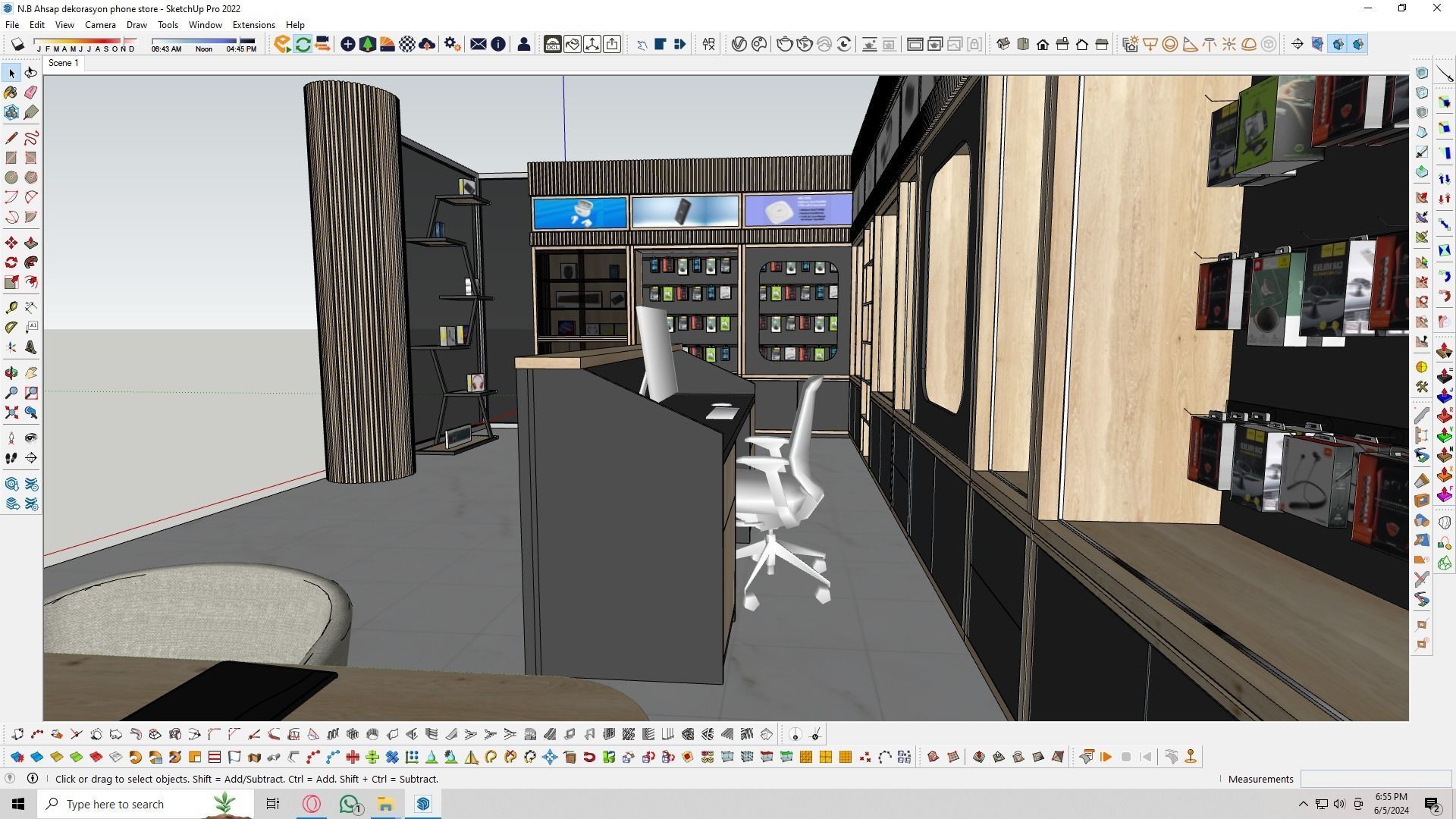Toggle the highlighted blue cube style button

point(1338,44)
